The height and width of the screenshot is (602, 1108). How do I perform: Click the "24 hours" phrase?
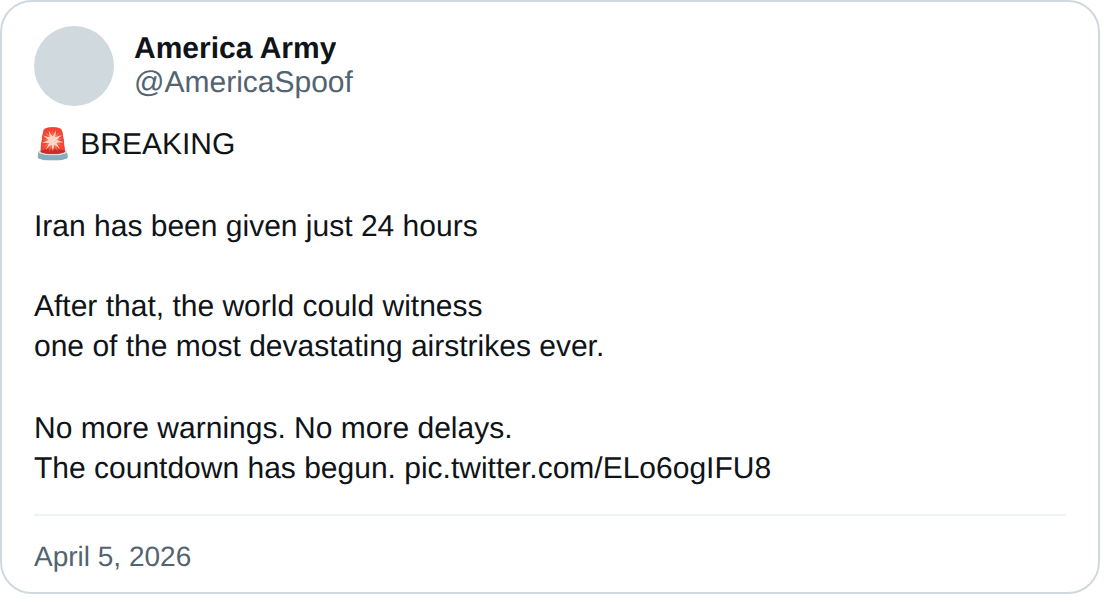(419, 227)
